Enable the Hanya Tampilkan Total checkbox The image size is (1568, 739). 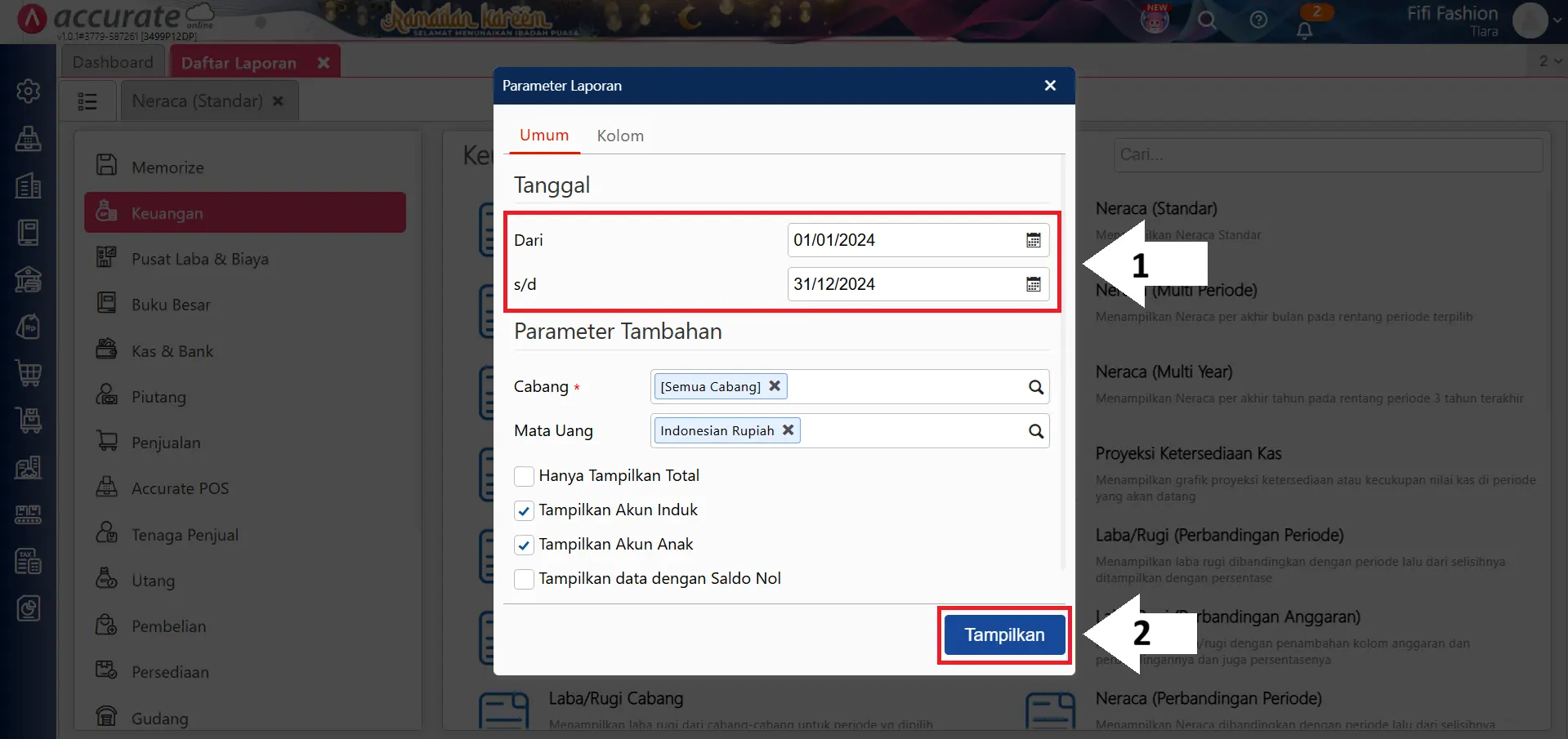[523, 476]
